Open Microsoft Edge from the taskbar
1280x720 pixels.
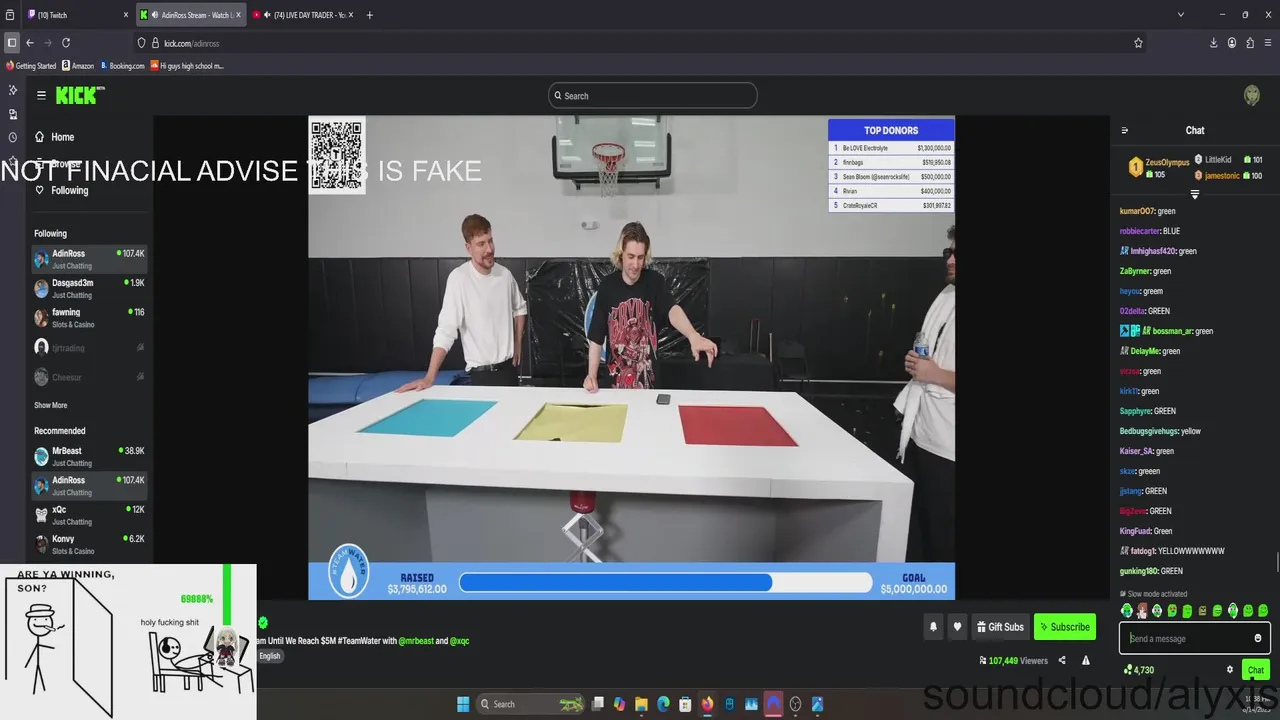663,704
